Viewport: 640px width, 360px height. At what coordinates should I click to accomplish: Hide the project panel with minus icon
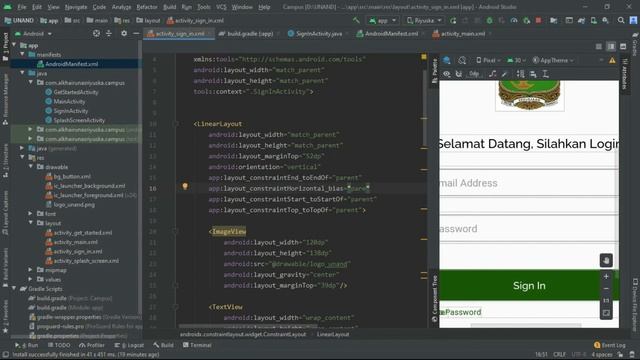[136, 33]
